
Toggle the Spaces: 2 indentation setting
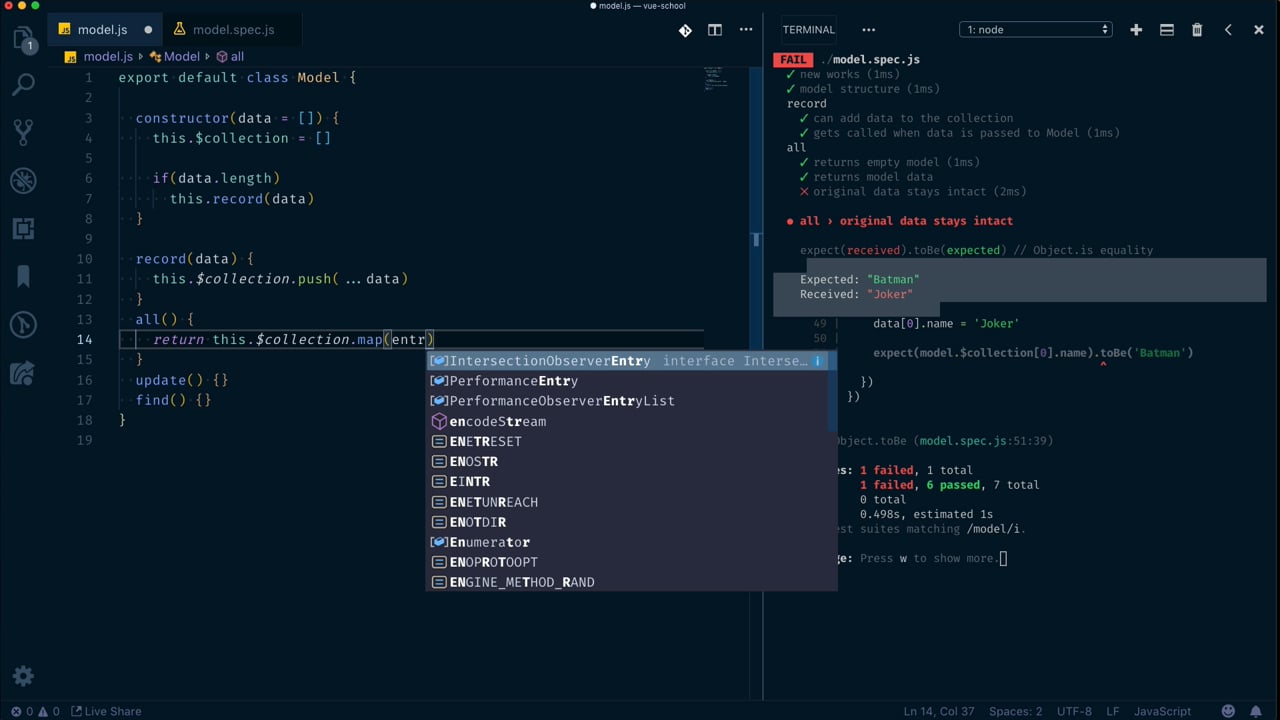tap(1015, 711)
